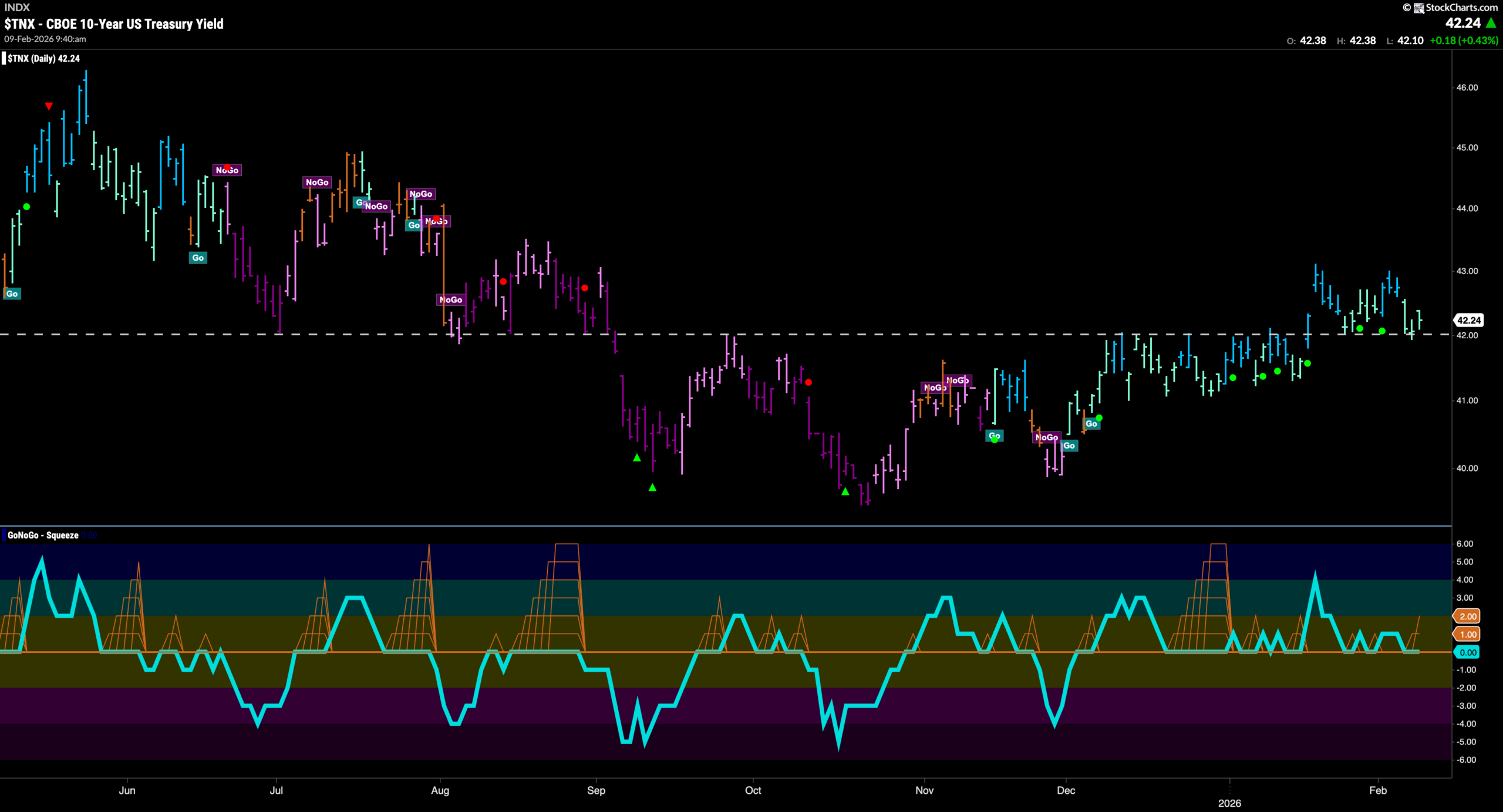Image resolution: width=1503 pixels, height=812 pixels.
Task: Click the $TNX (Daily) 42.24 legend label
Action: pos(43,58)
